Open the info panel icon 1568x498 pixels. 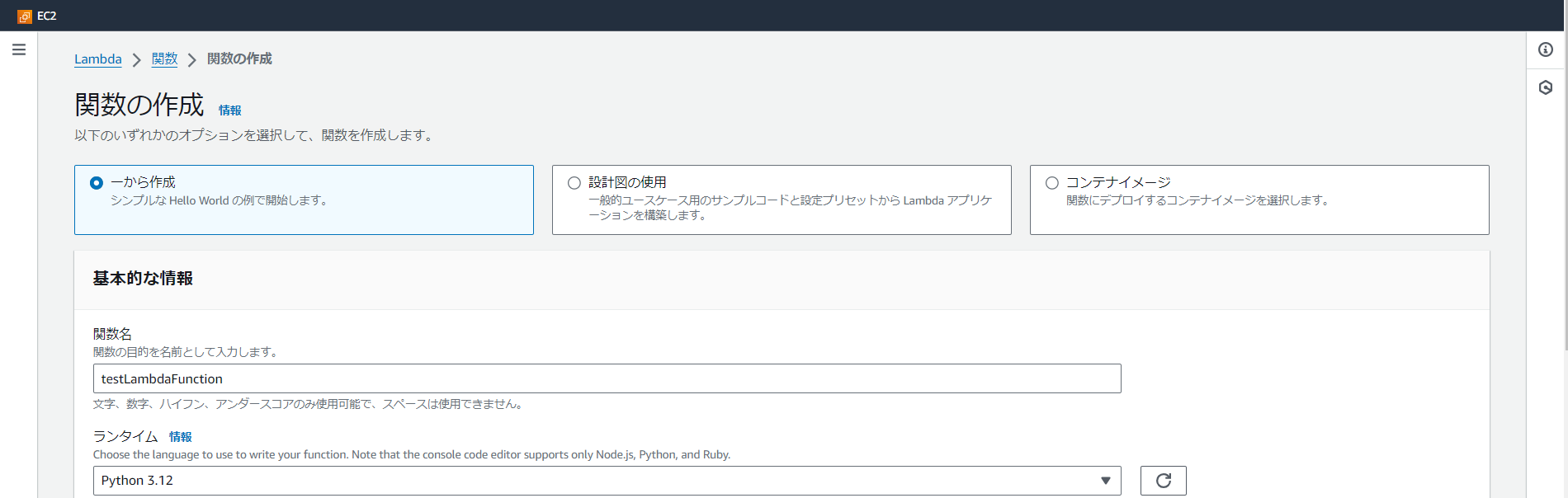tap(1546, 49)
